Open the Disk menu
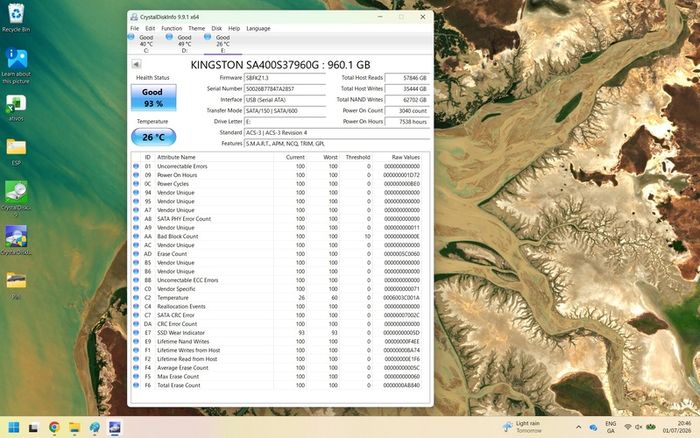The image size is (700, 438). pyautogui.click(x=217, y=28)
